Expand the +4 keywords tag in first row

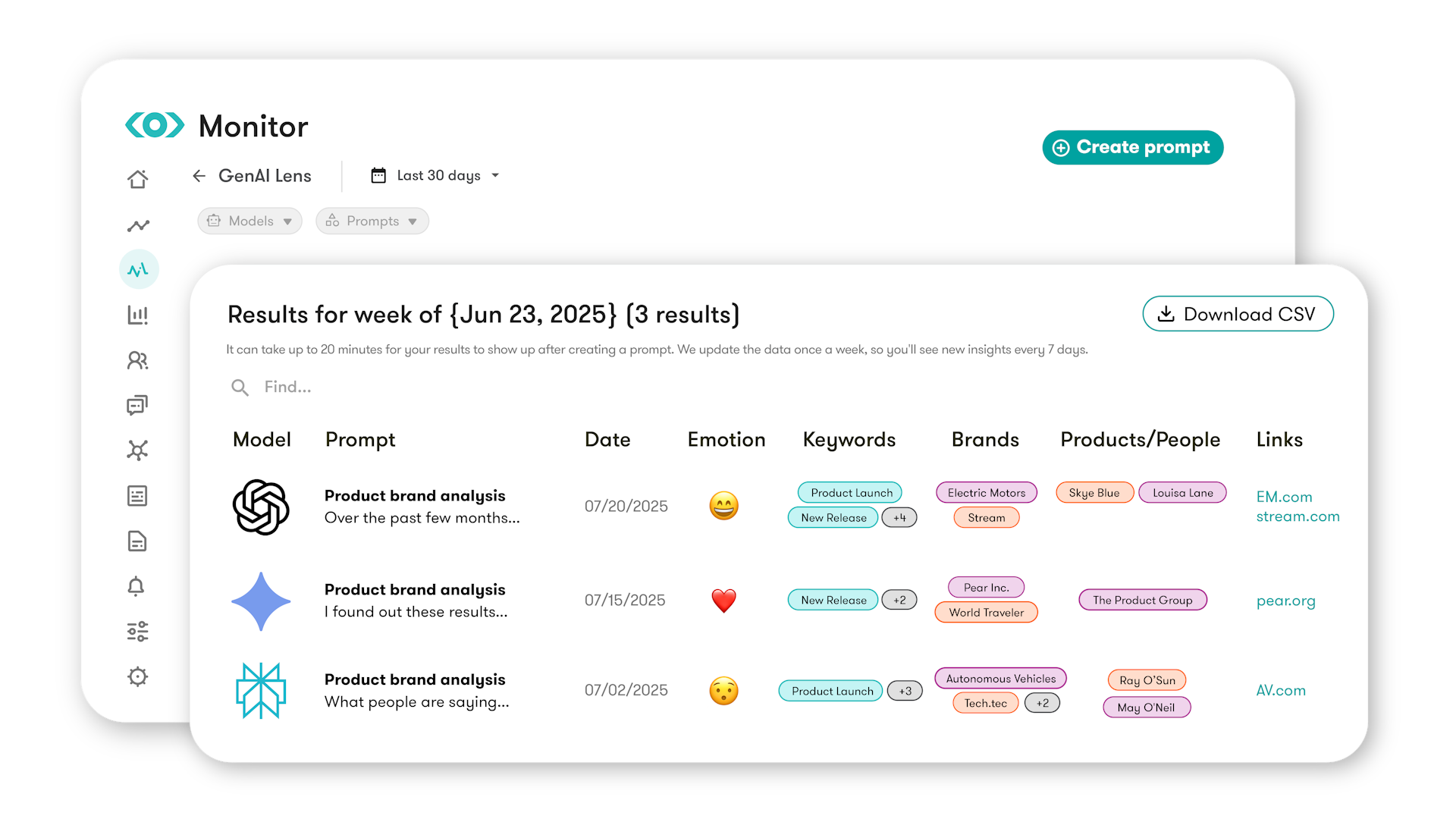tap(899, 518)
